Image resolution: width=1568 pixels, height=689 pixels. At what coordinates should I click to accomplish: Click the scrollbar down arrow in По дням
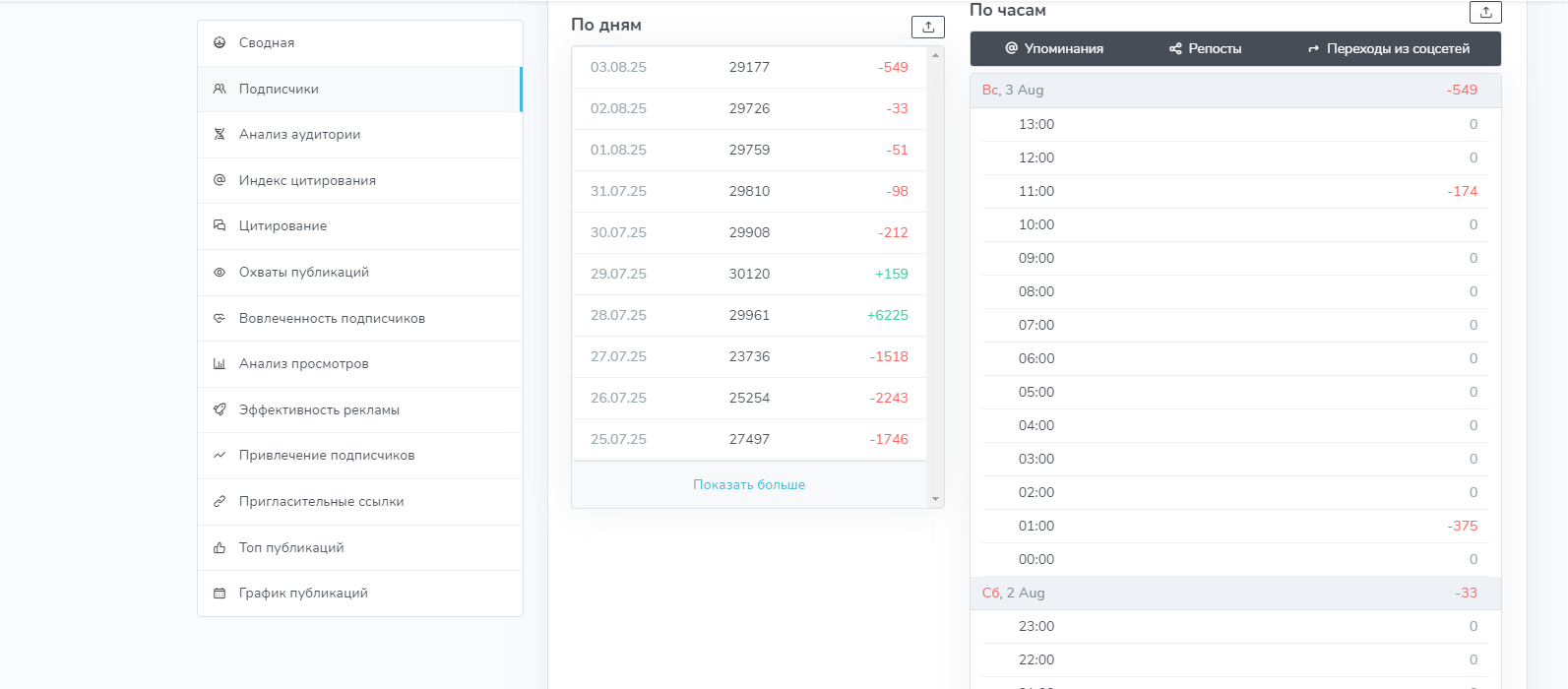coord(935,499)
